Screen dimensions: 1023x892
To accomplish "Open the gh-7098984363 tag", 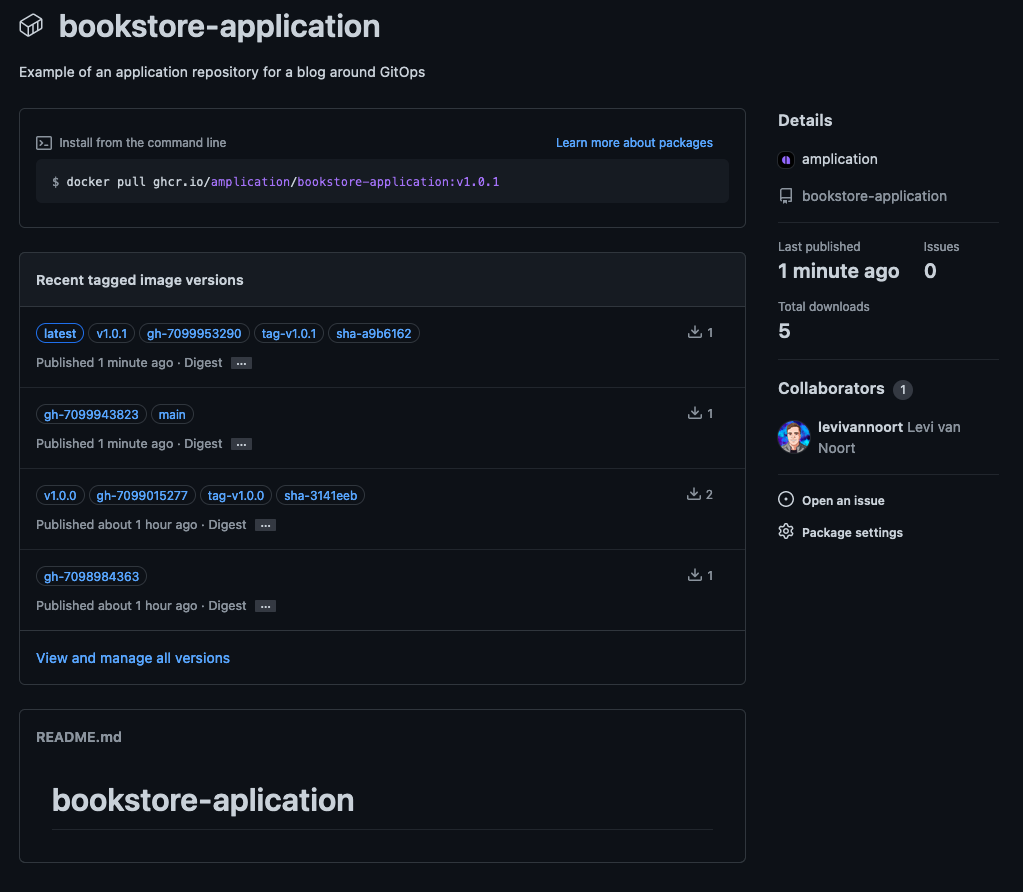I will coord(91,576).
